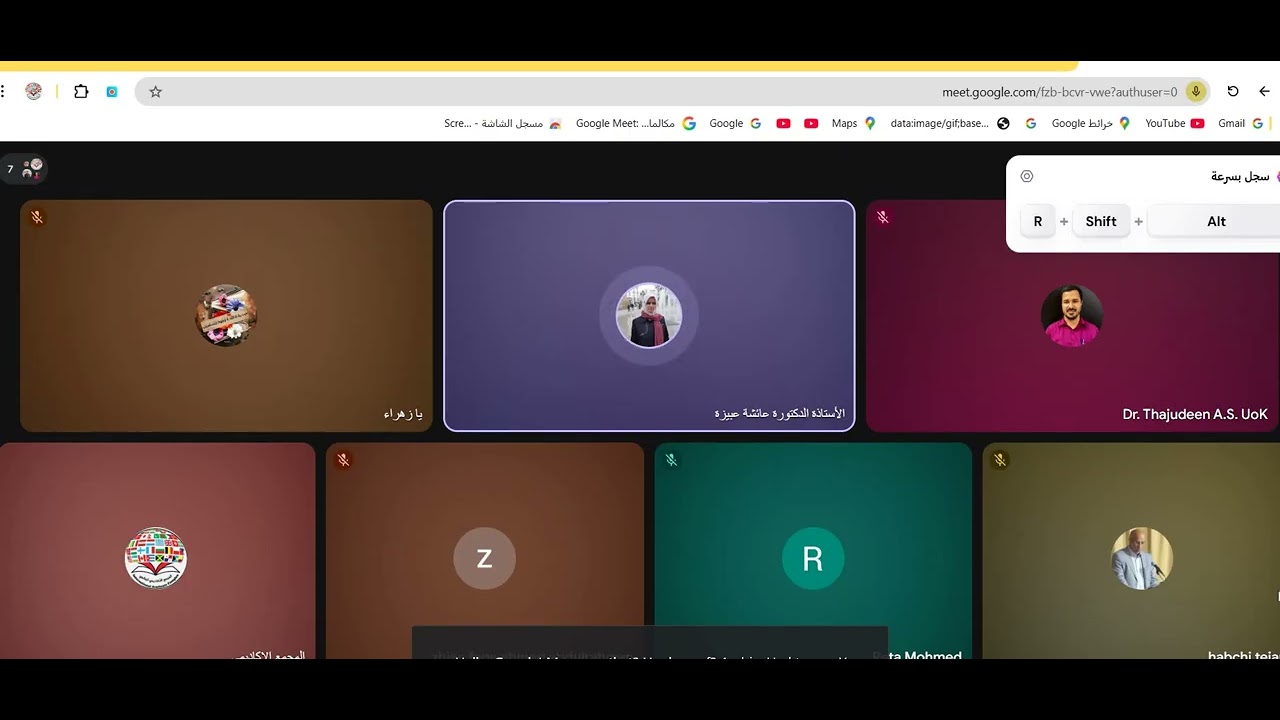Image resolution: width=1280 pixels, height=720 pixels.
Task: Click unlabeled Google icon bookmark beside globe
Action: (x=1030, y=123)
